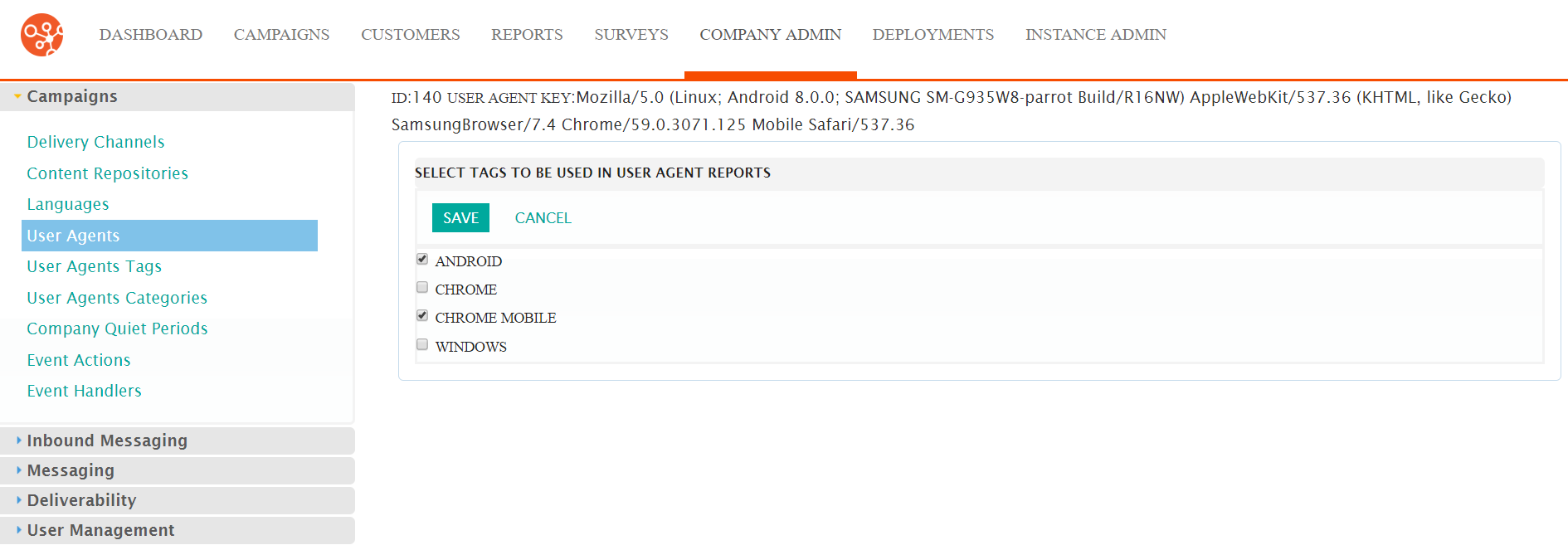Open the Event Handlers link

click(x=84, y=391)
